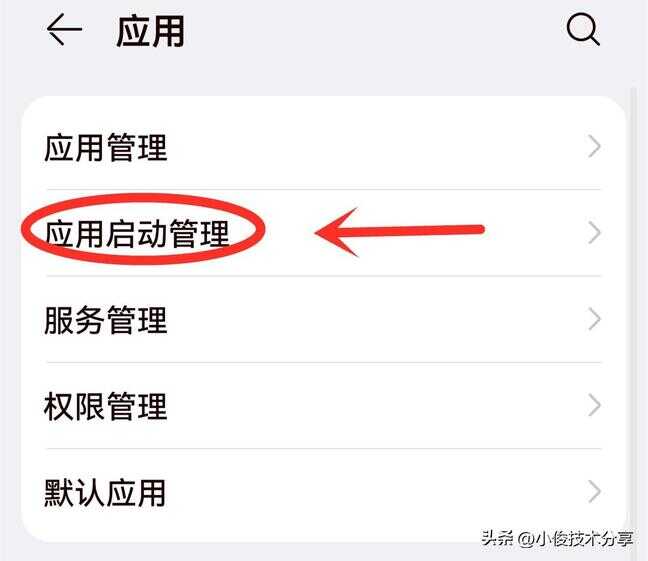Tap the chevron on the 默认应用 row
Viewport: 648px width, 561px height.
[594, 492]
